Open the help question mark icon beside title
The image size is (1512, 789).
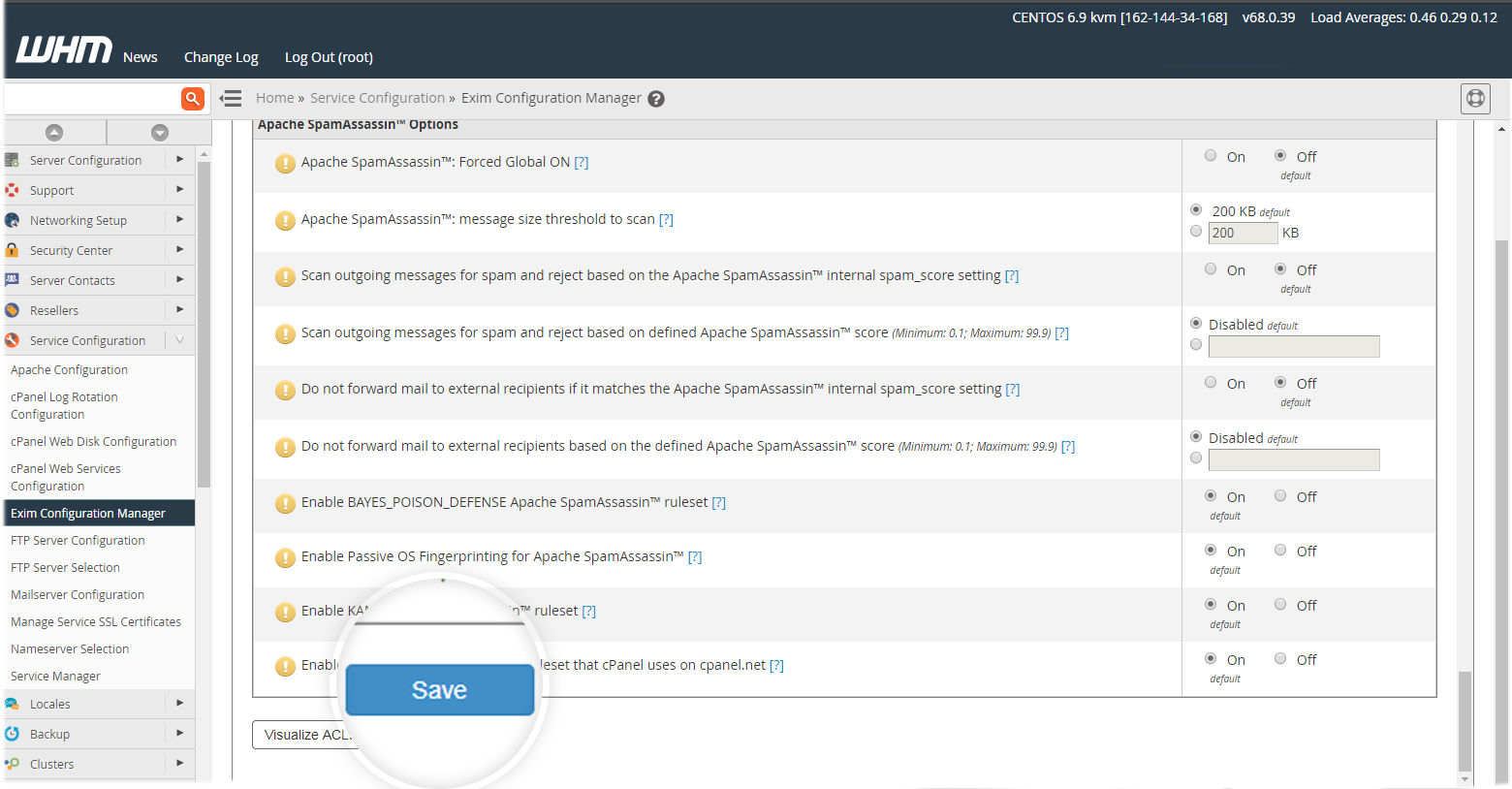coord(656,99)
